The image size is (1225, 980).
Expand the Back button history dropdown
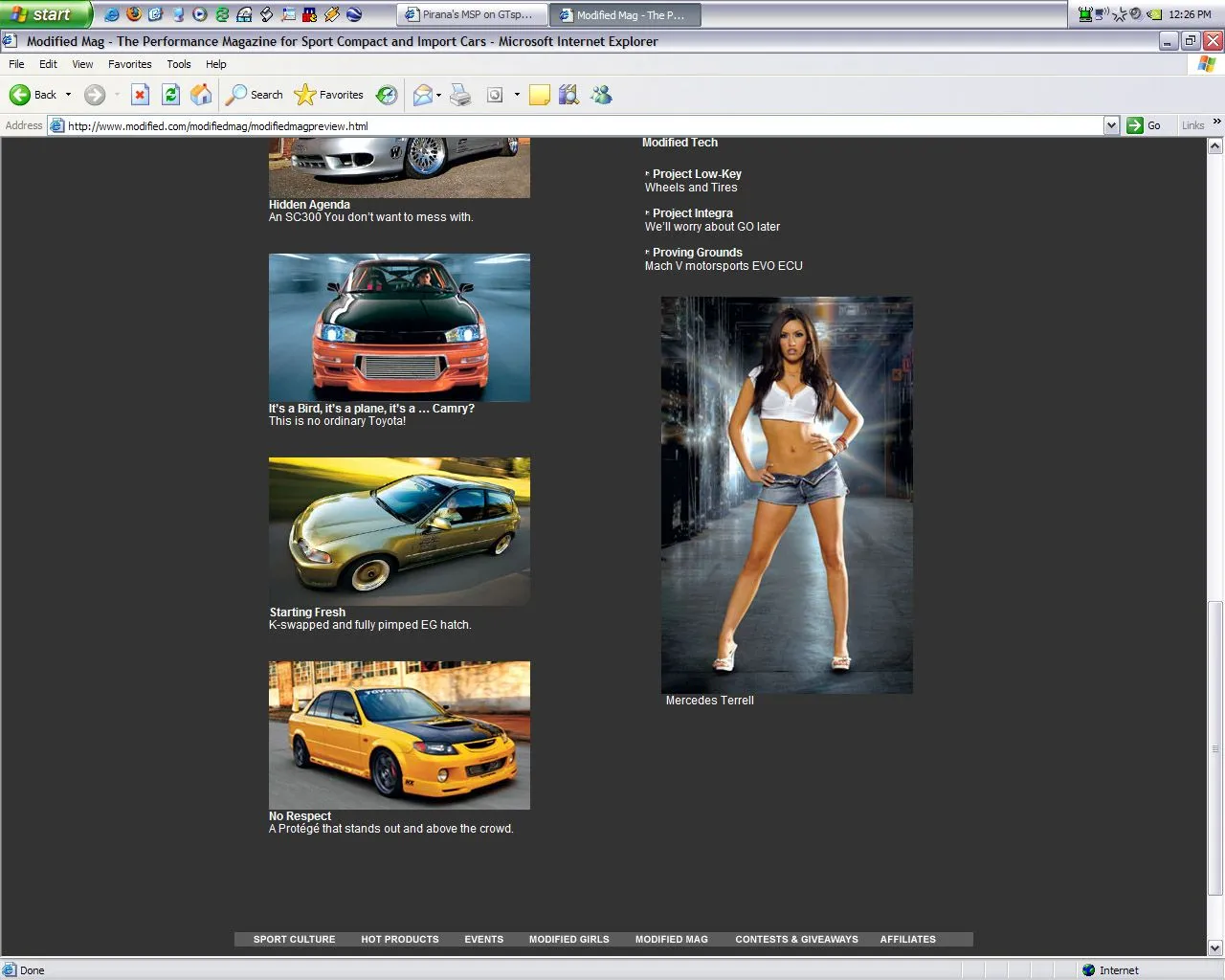pyautogui.click(x=68, y=95)
